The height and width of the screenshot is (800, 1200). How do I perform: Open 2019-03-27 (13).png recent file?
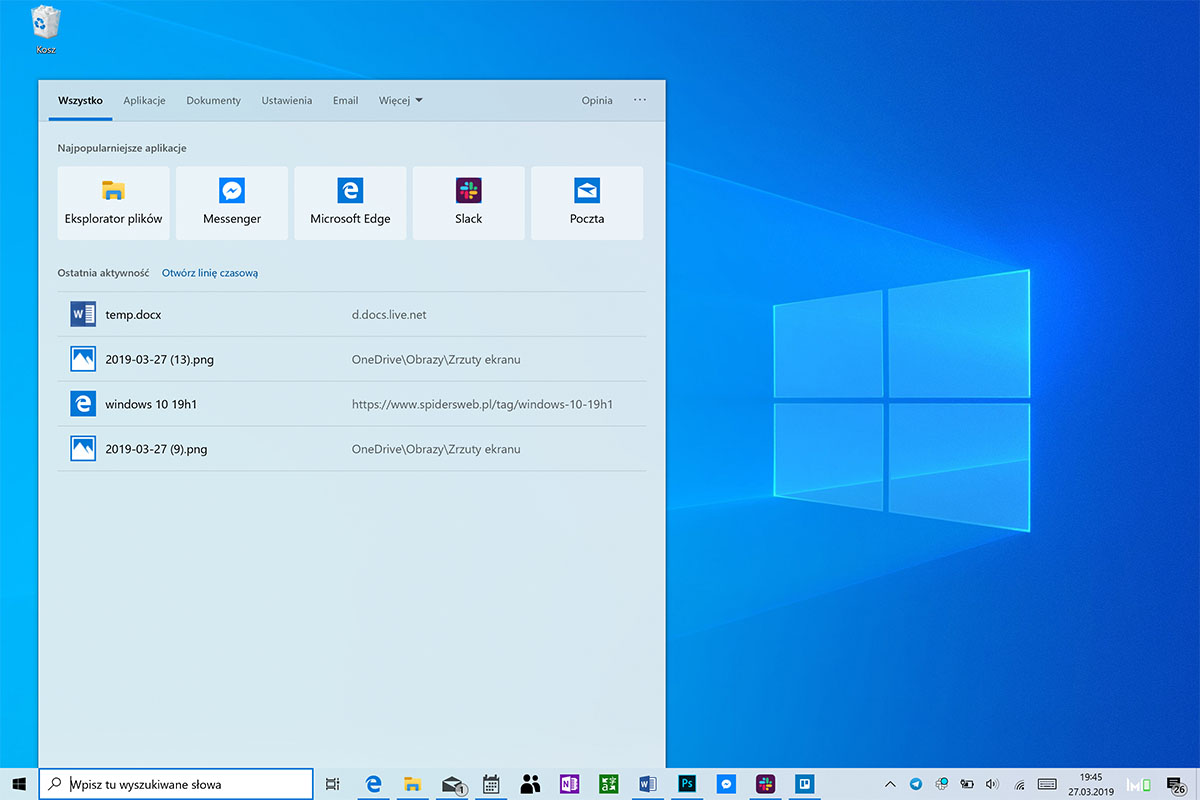pos(351,359)
